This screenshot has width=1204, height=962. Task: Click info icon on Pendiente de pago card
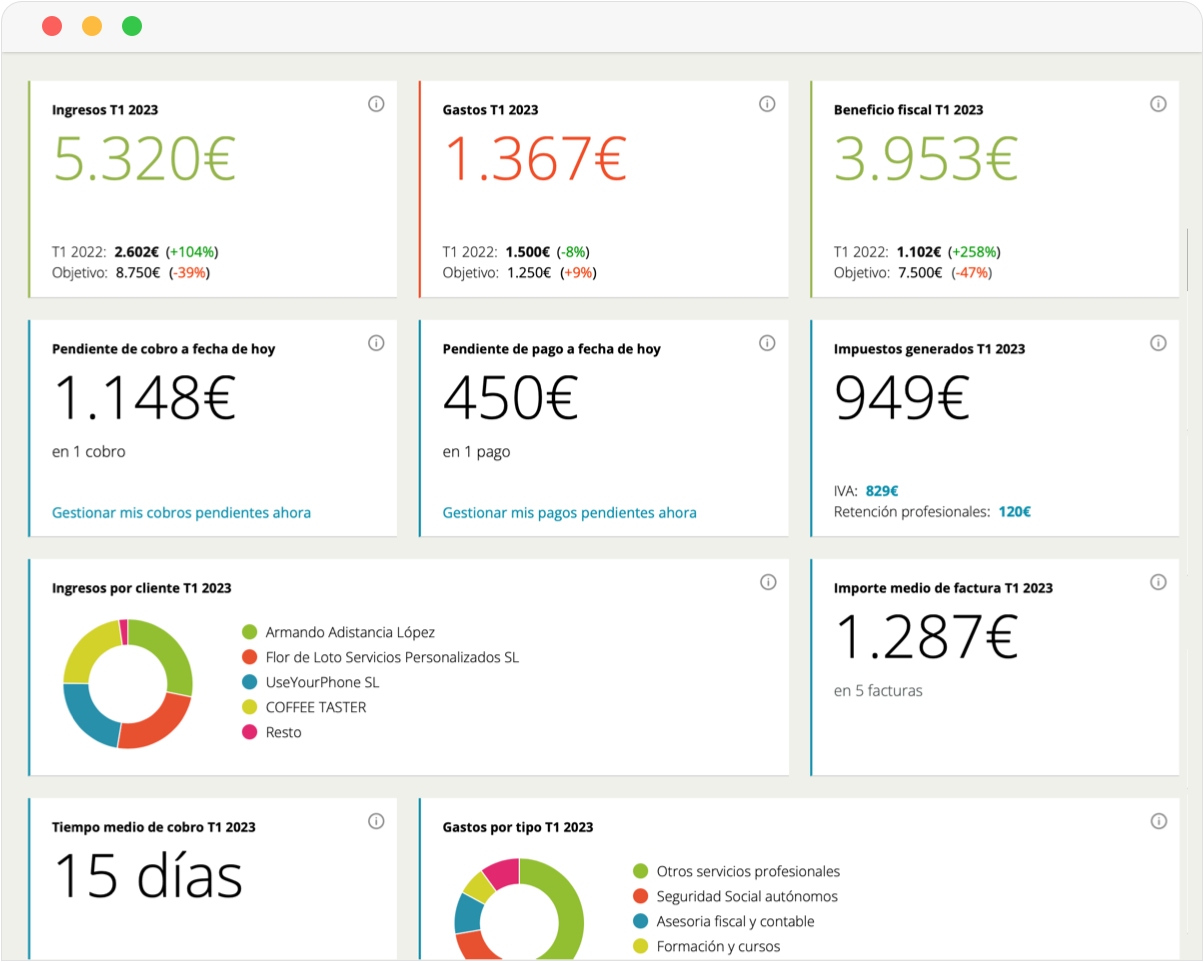pos(767,343)
